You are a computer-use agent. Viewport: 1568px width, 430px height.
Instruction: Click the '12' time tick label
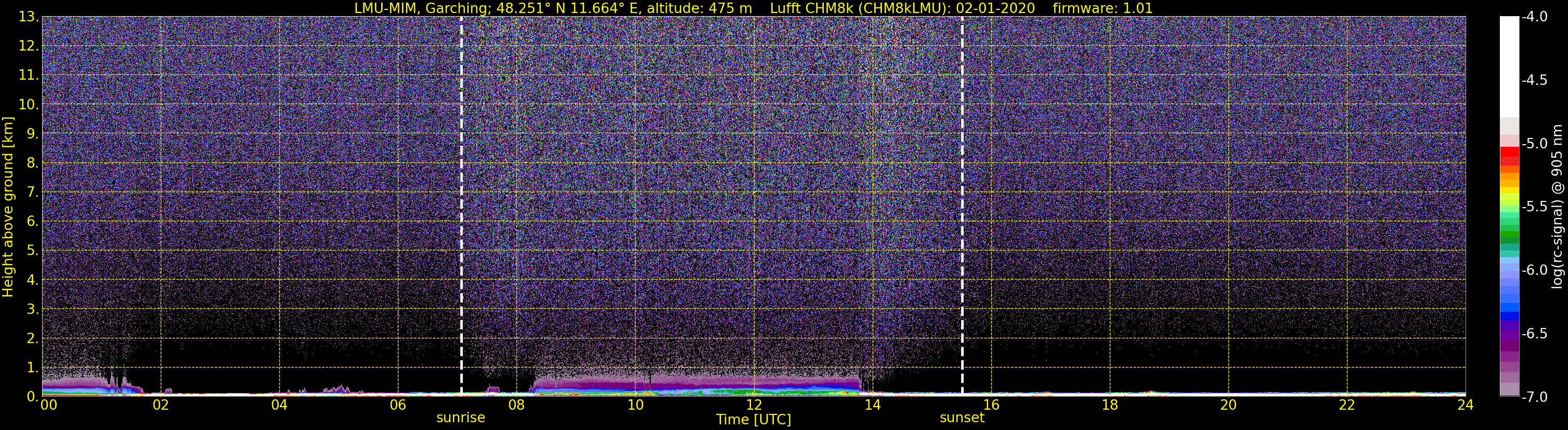point(754,405)
